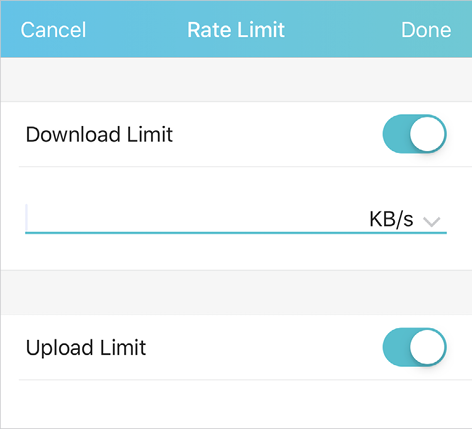This screenshot has width=472, height=429.
Task: Click the teal track of Upload Limit switch
Action: click(x=396, y=347)
